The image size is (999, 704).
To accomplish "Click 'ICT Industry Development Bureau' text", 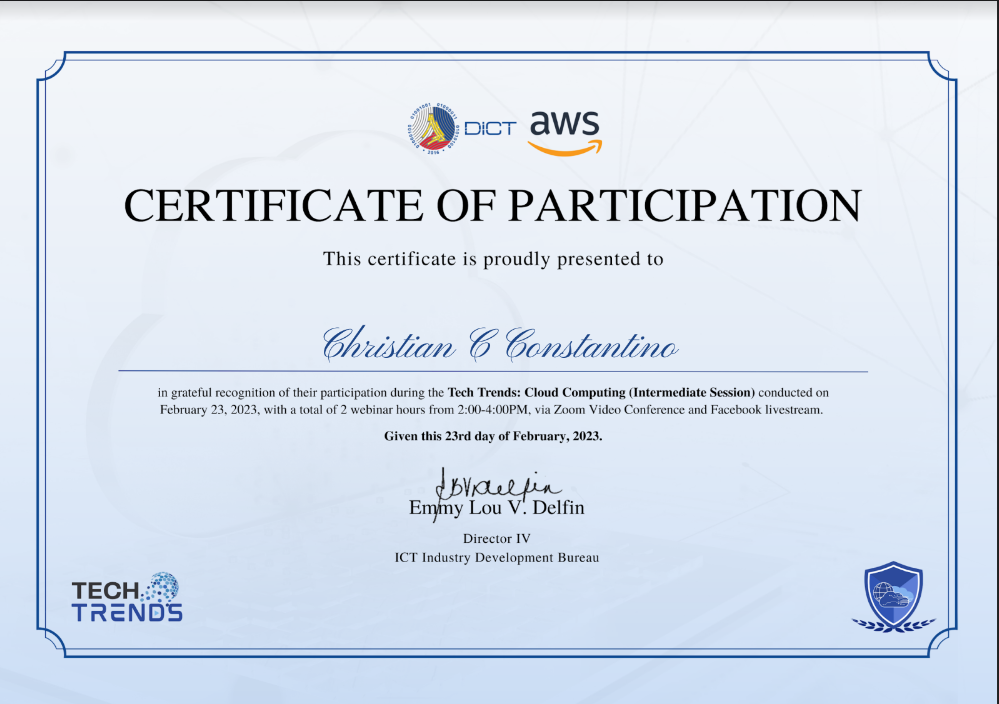I will [496, 557].
